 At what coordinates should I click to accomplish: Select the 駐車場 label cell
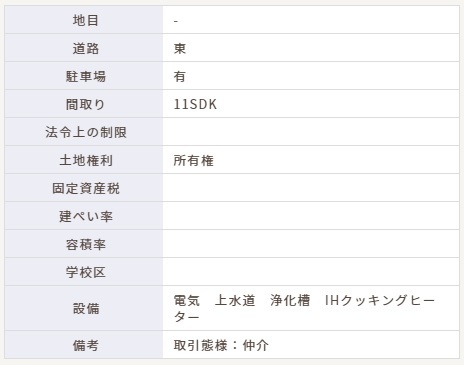click(x=84, y=76)
